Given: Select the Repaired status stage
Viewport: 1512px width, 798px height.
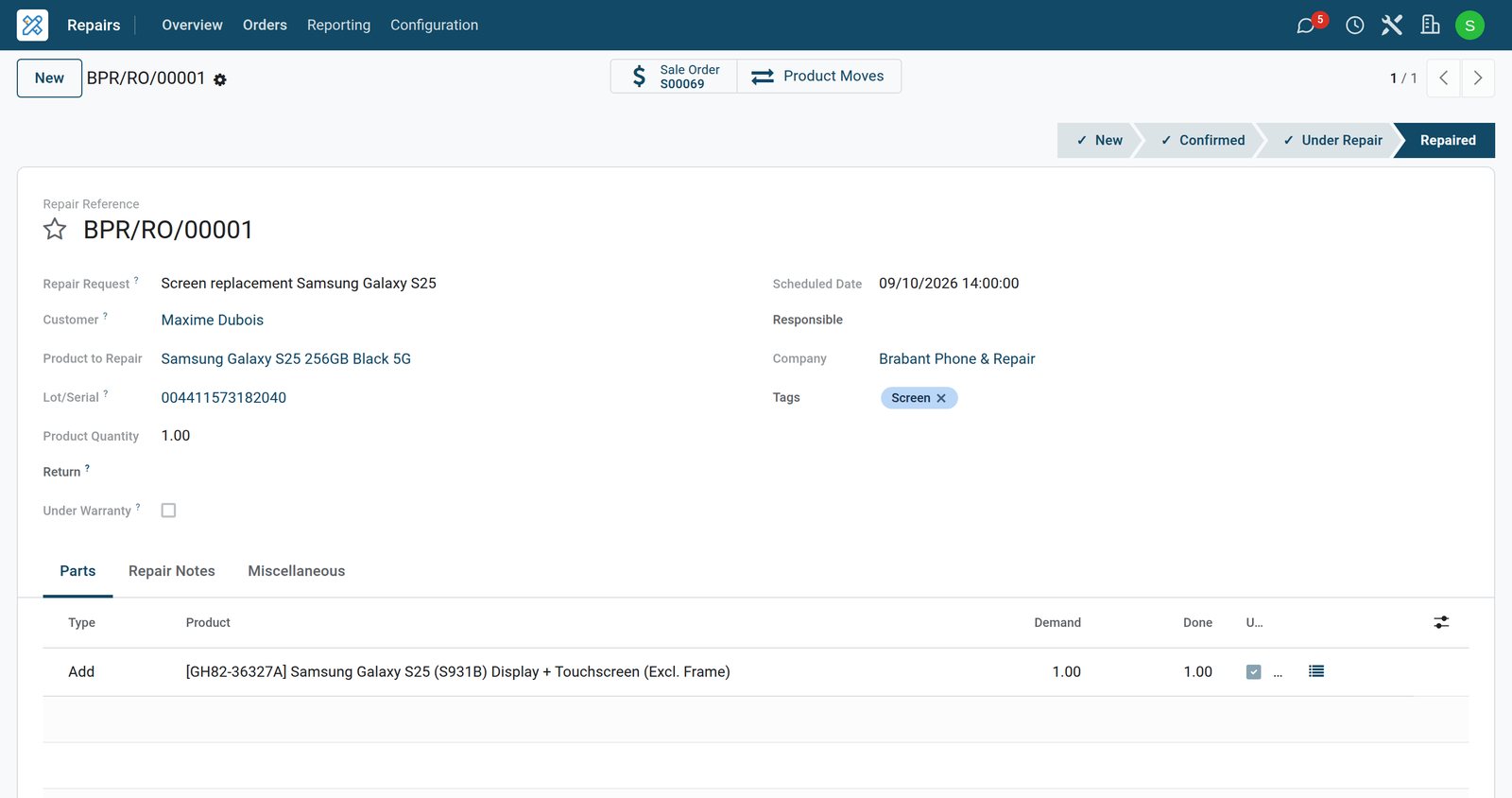Looking at the screenshot, I should tap(1447, 140).
